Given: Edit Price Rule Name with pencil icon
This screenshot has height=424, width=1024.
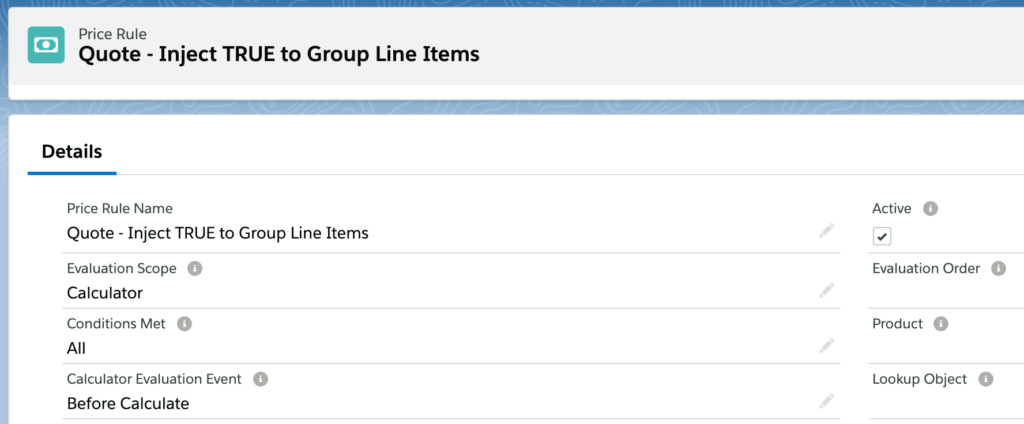Looking at the screenshot, I should [827, 231].
